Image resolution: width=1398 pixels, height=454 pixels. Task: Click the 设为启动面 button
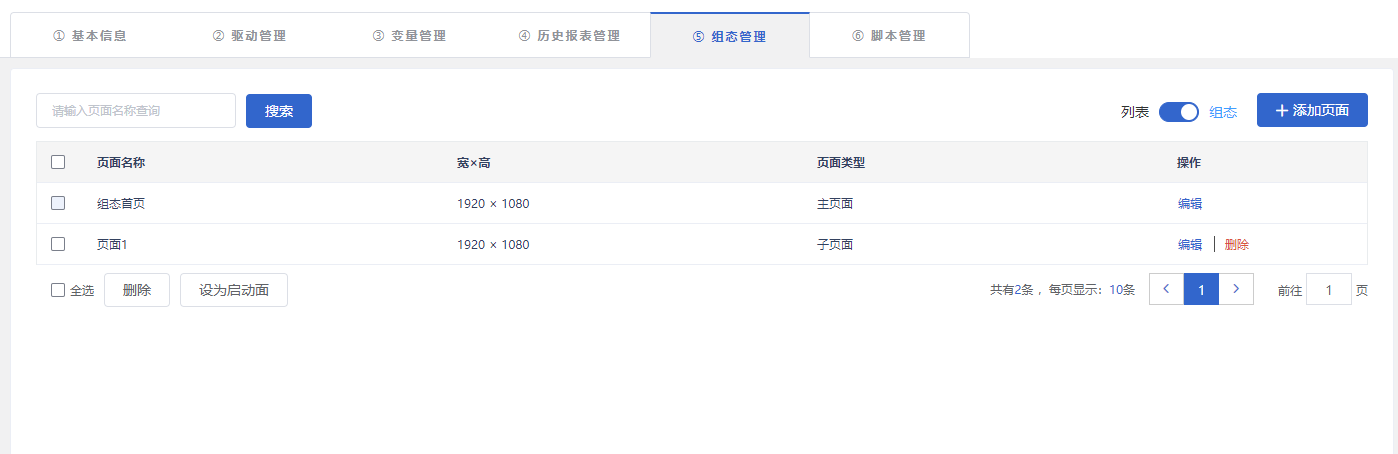234,290
